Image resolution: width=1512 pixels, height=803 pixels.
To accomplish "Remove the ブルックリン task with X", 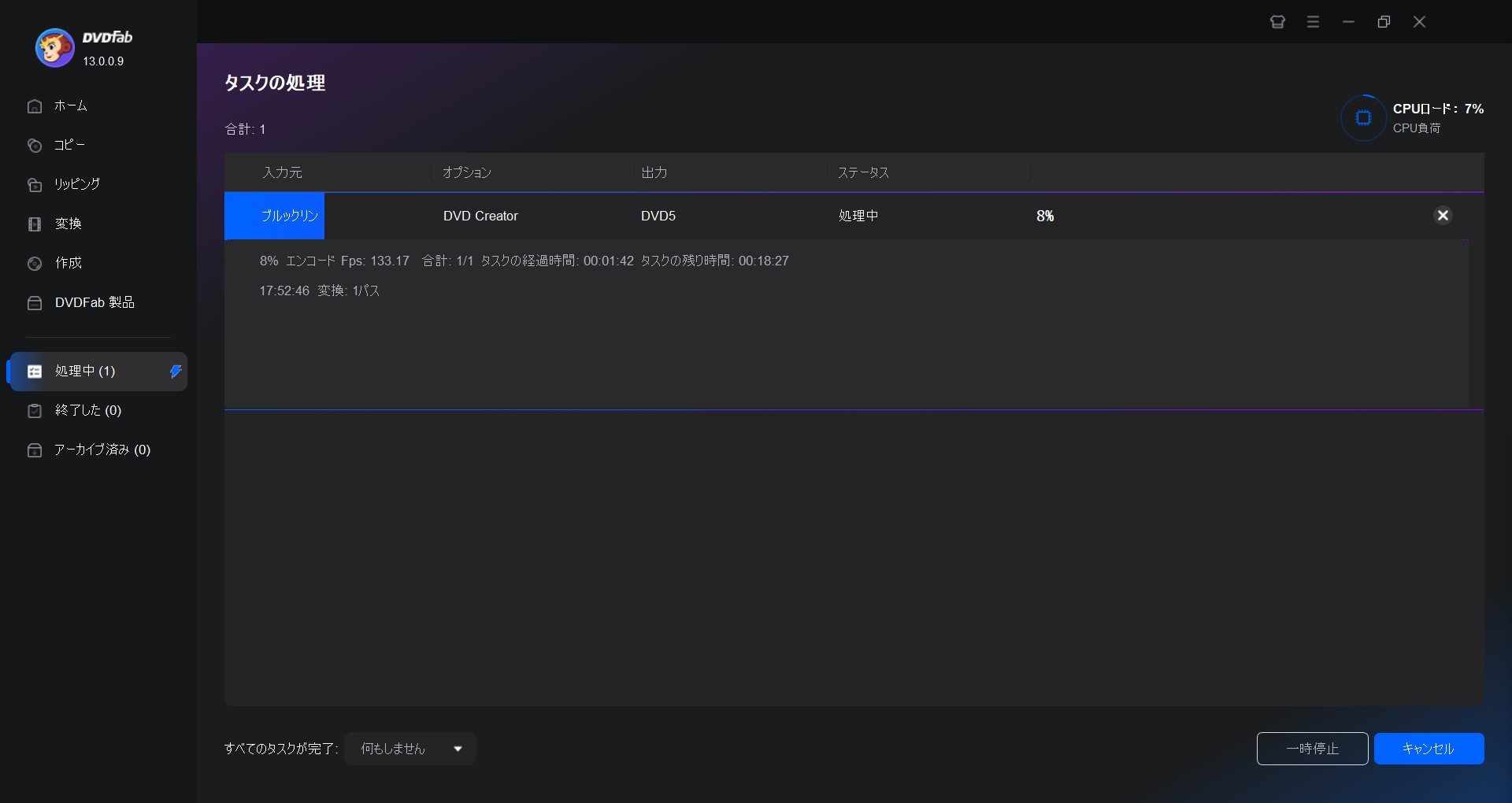I will pos(1443,216).
